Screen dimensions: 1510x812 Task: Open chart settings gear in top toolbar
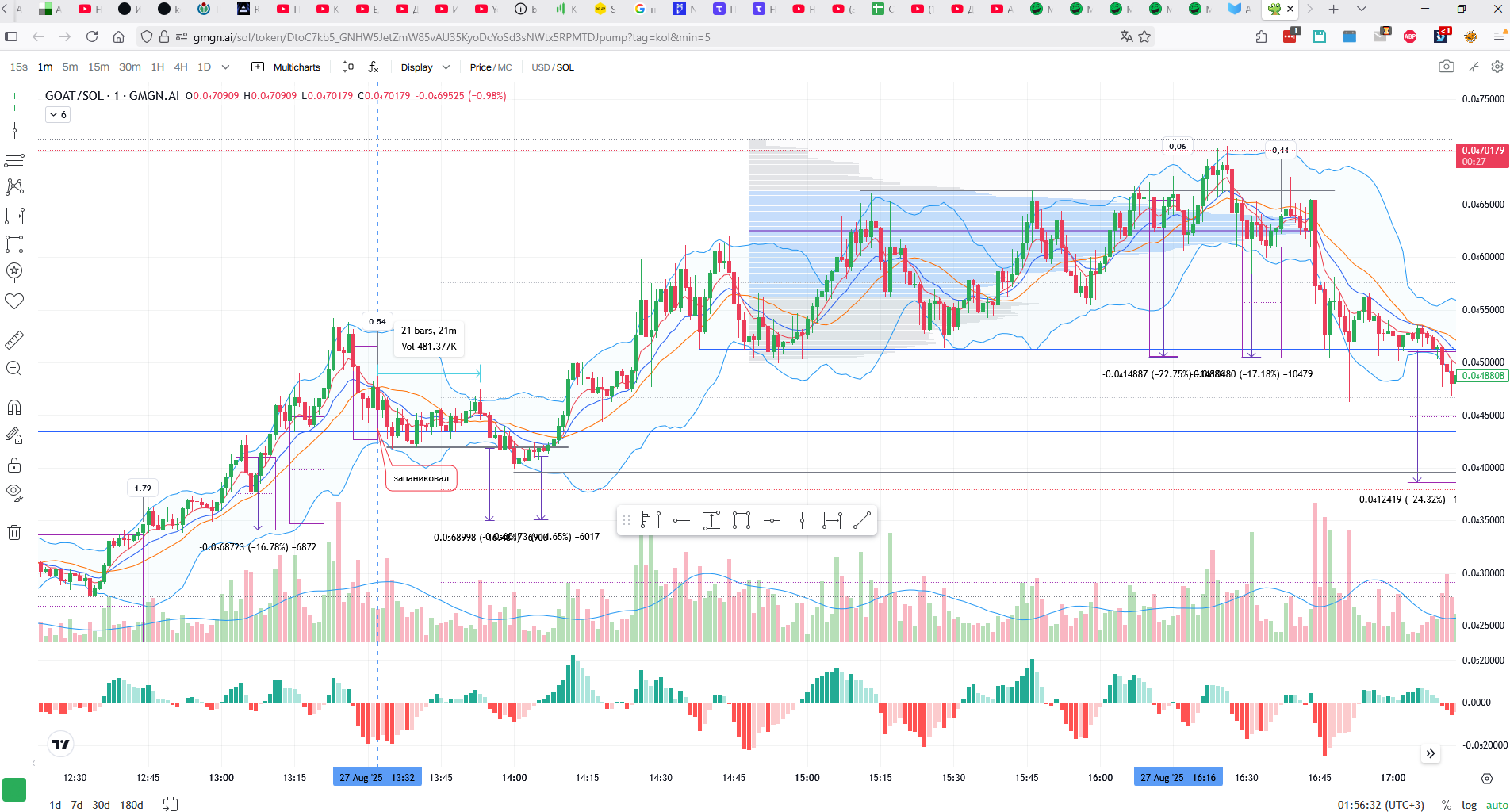(x=1497, y=67)
